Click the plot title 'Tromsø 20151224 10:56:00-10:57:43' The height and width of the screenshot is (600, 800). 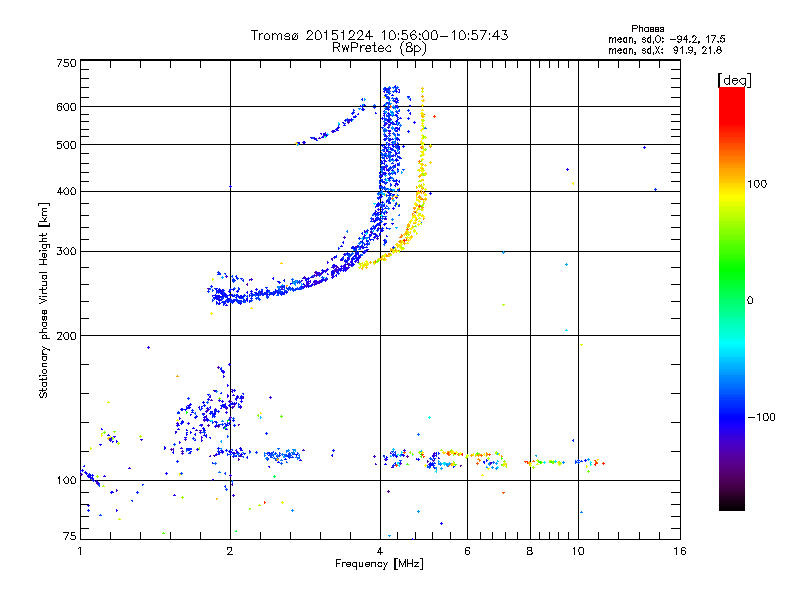pyautogui.click(x=379, y=35)
